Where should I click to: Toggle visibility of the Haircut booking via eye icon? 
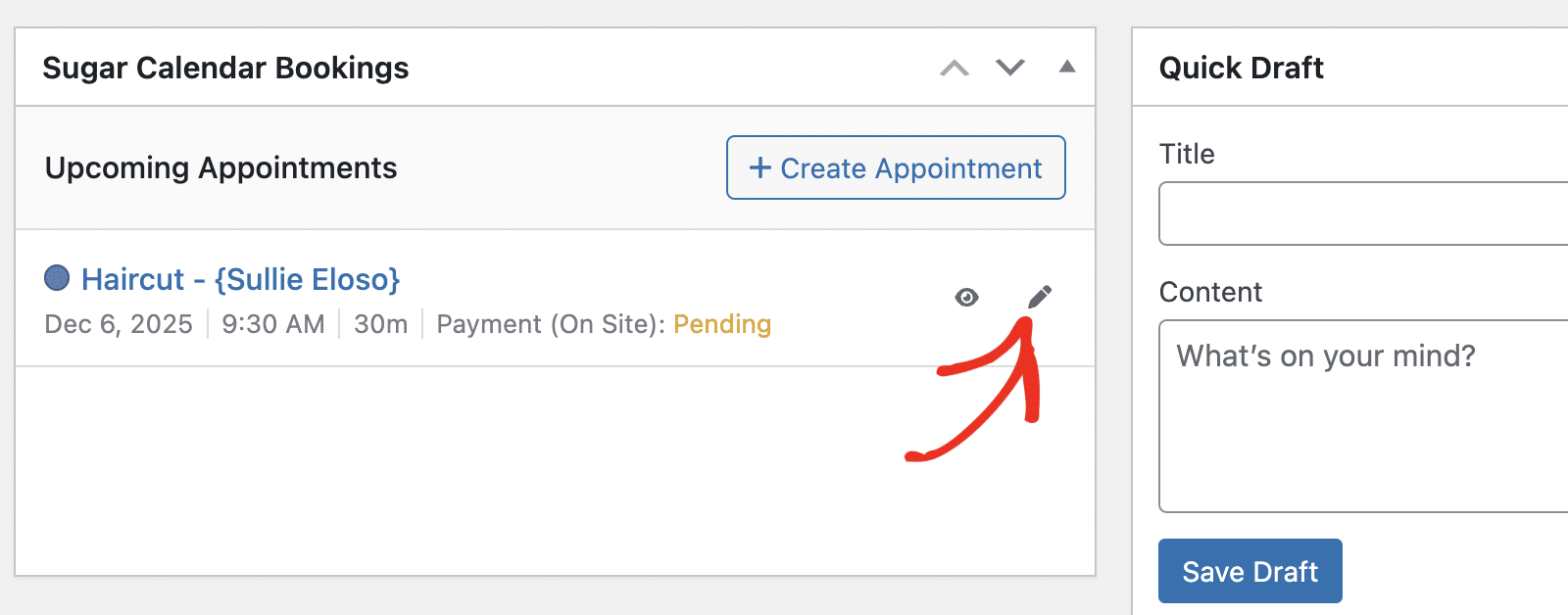click(x=965, y=296)
